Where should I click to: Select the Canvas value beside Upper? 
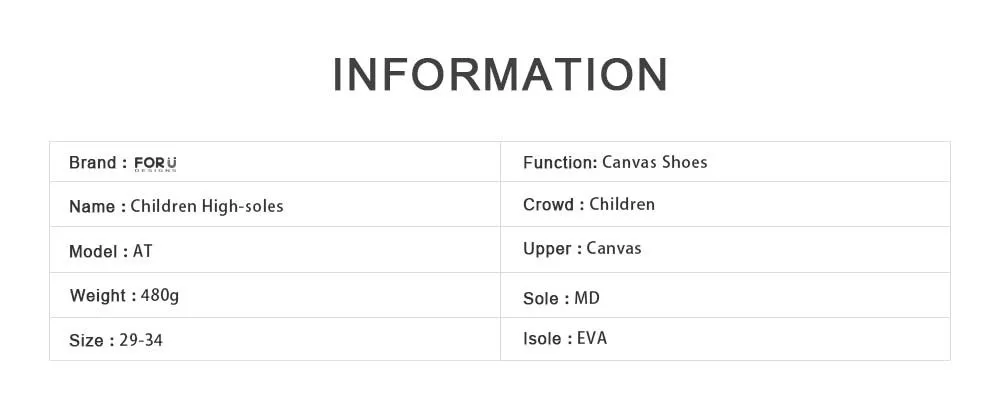[614, 249]
